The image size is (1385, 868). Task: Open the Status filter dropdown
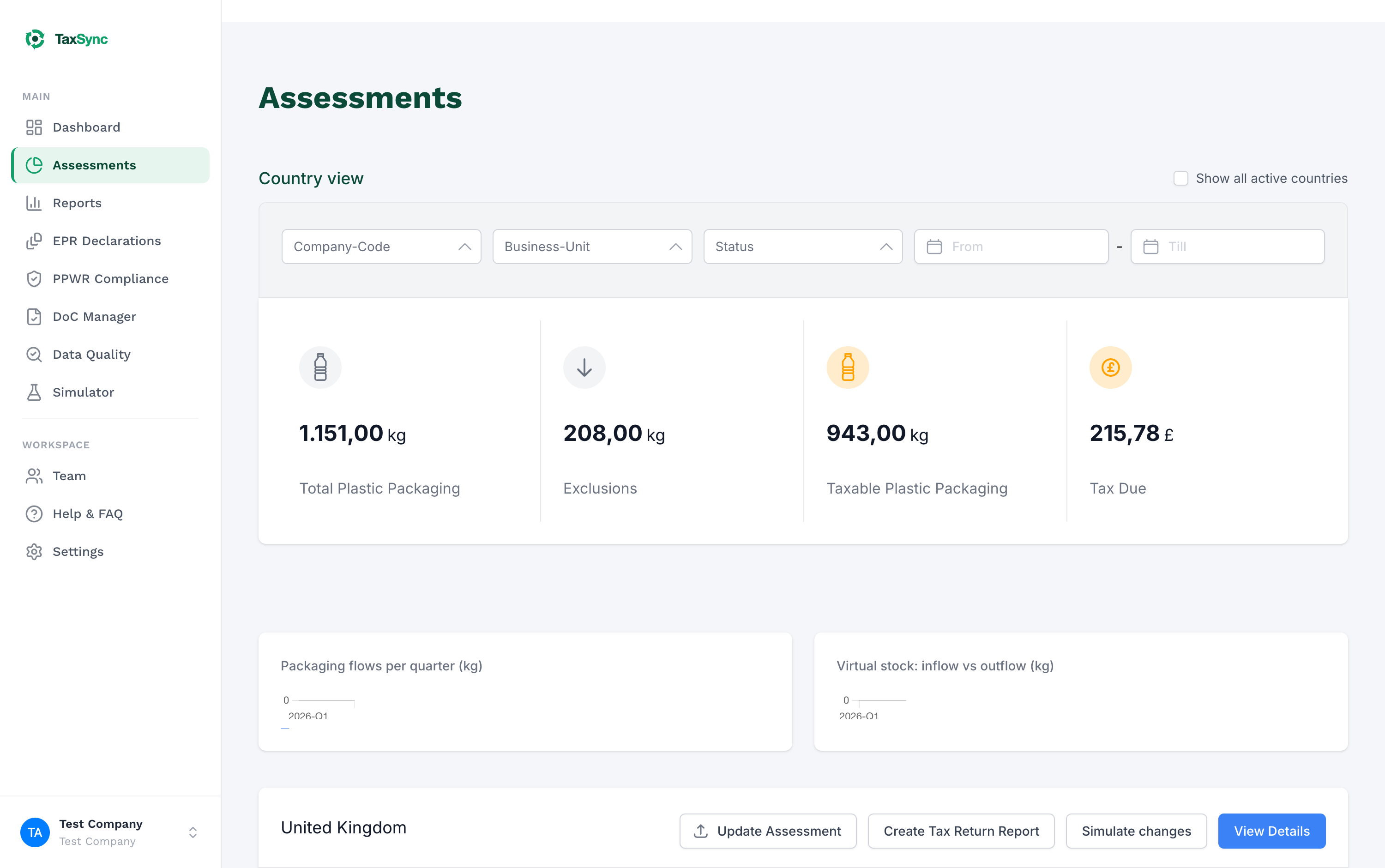point(803,247)
